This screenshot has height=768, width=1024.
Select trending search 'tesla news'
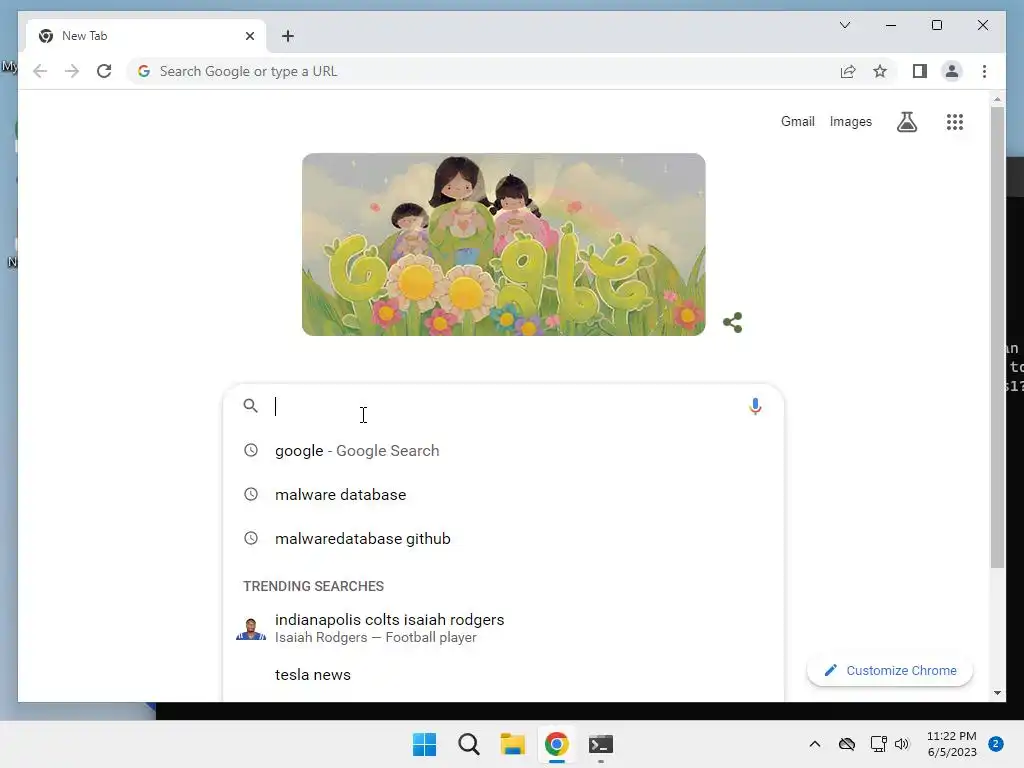(x=503, y=675)
